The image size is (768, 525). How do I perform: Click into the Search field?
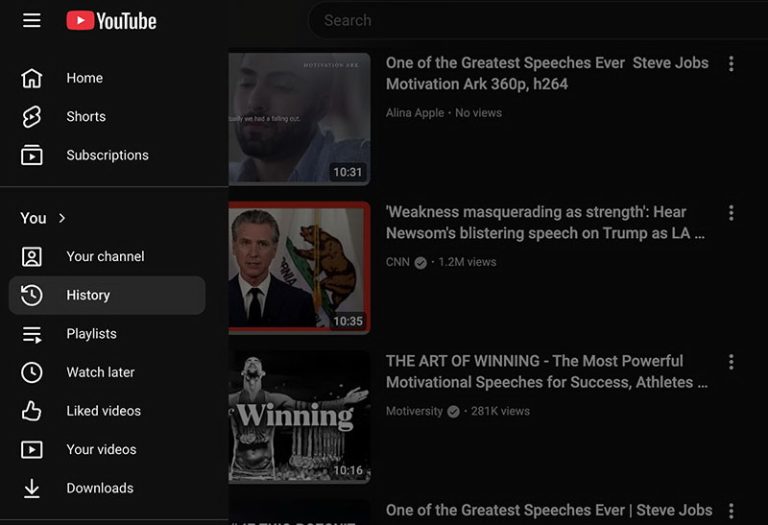(539, 21)
